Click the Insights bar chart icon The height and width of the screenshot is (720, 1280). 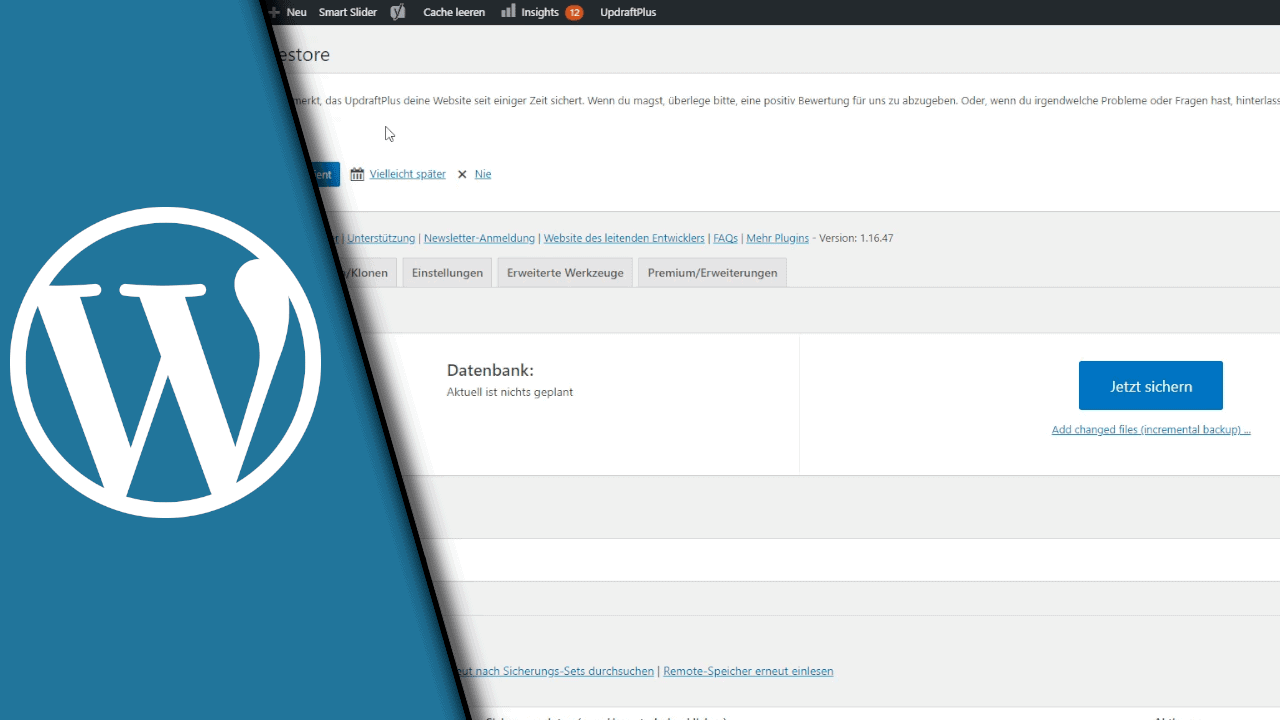pos(508,11)
